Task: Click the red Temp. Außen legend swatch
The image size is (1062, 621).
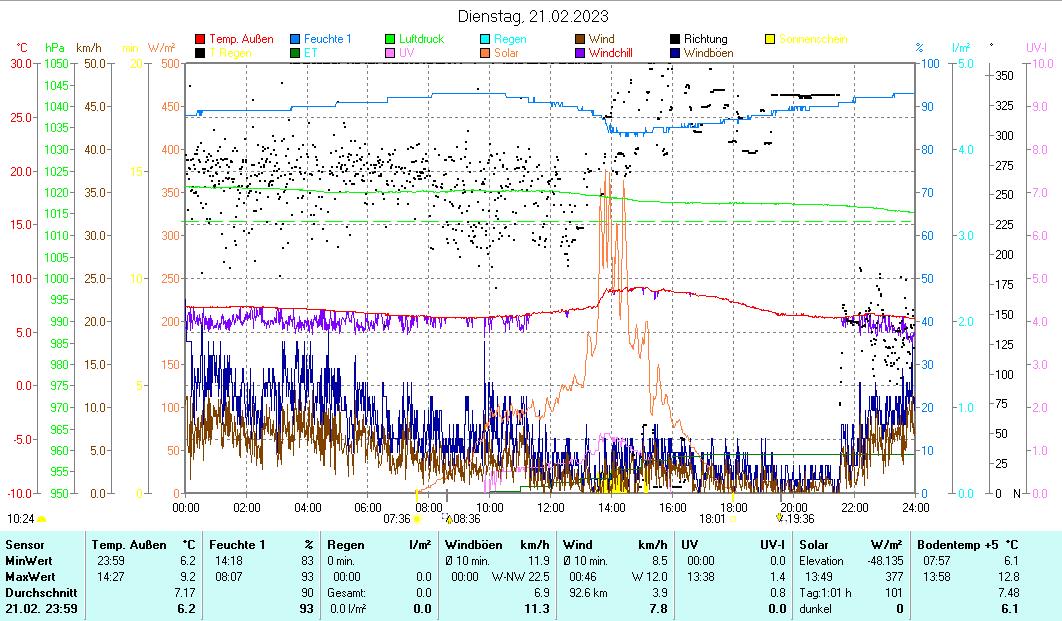Action: [x=200, y=39]
